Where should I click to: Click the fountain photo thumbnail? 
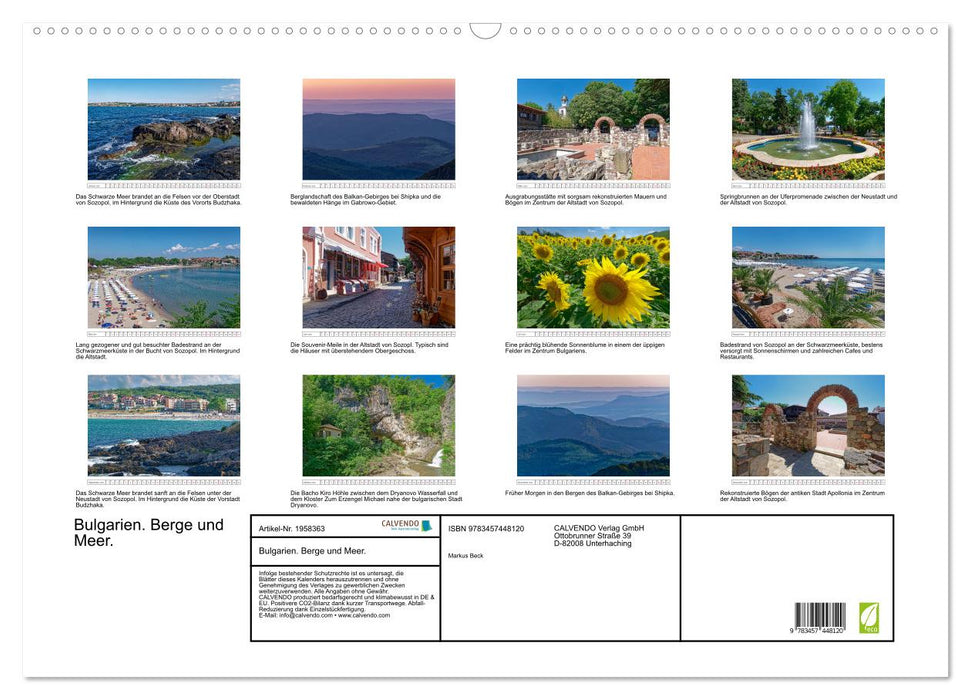(x=808, y=130)
